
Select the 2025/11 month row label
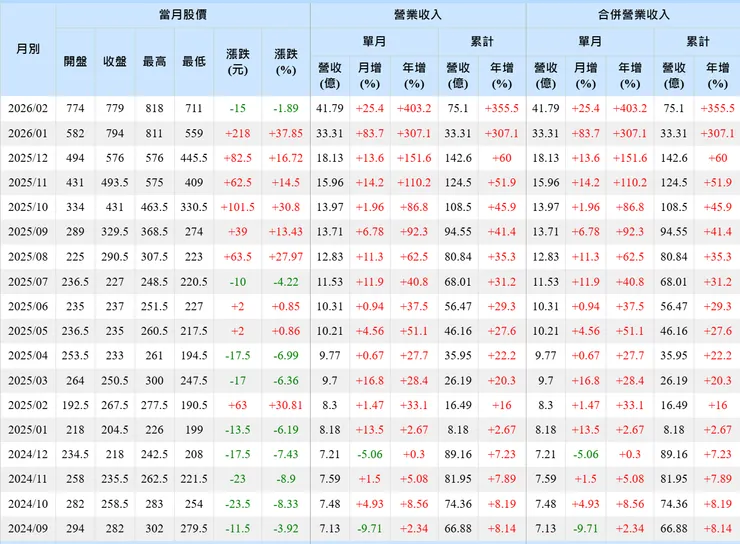pyautogui.click(x=28, y=183)
